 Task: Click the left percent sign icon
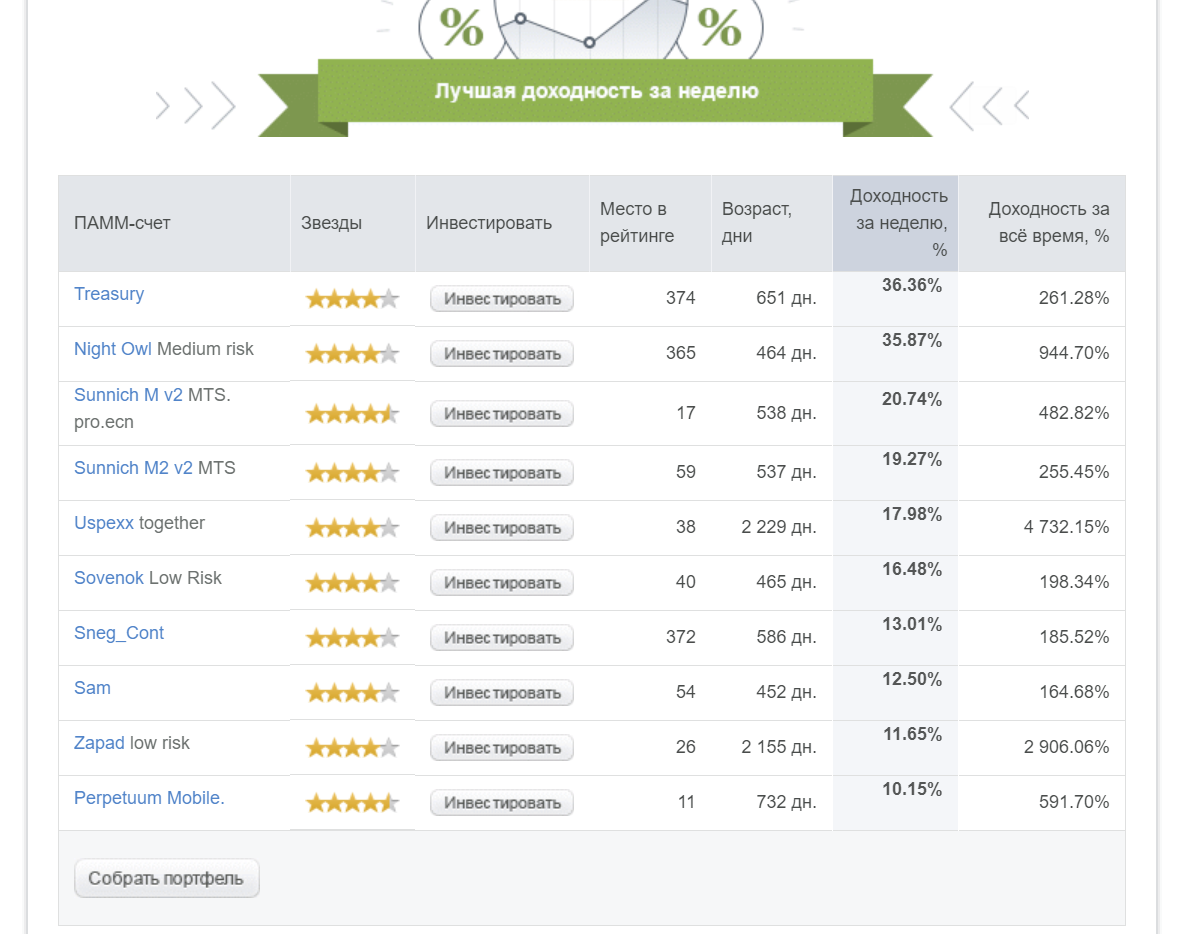tap(461, 28)
